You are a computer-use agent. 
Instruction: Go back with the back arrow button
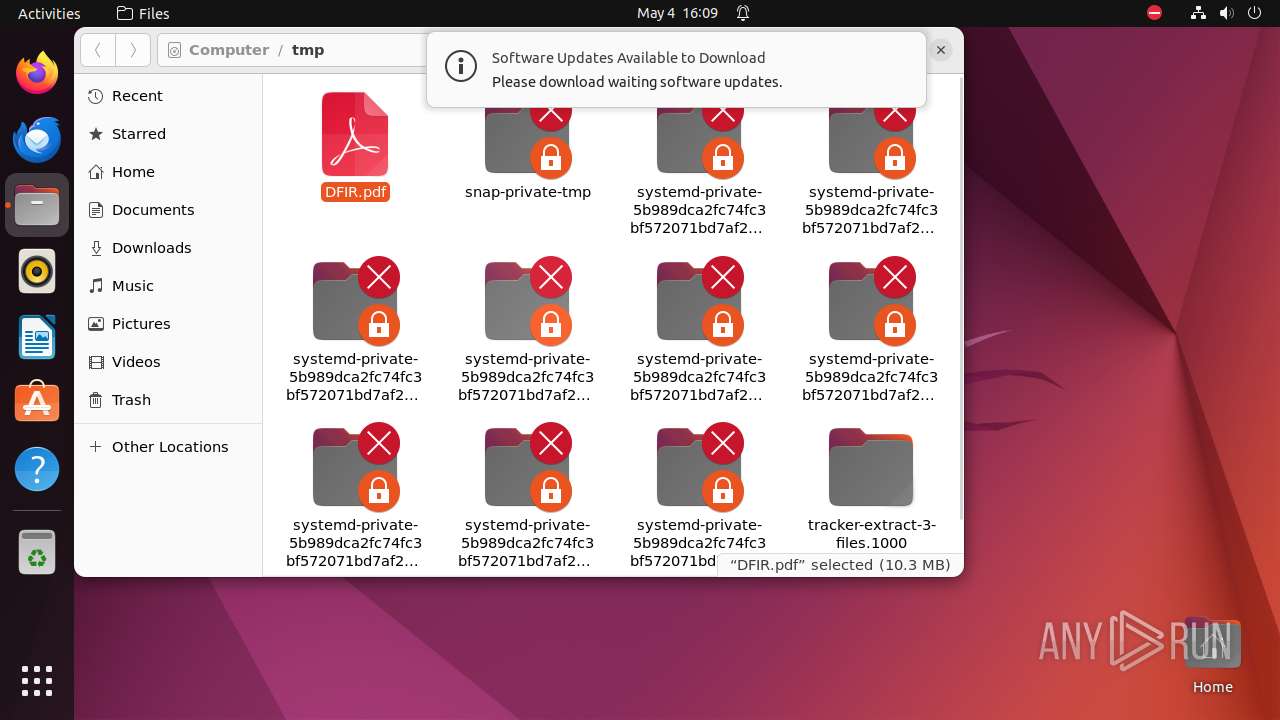coord(98,50)
